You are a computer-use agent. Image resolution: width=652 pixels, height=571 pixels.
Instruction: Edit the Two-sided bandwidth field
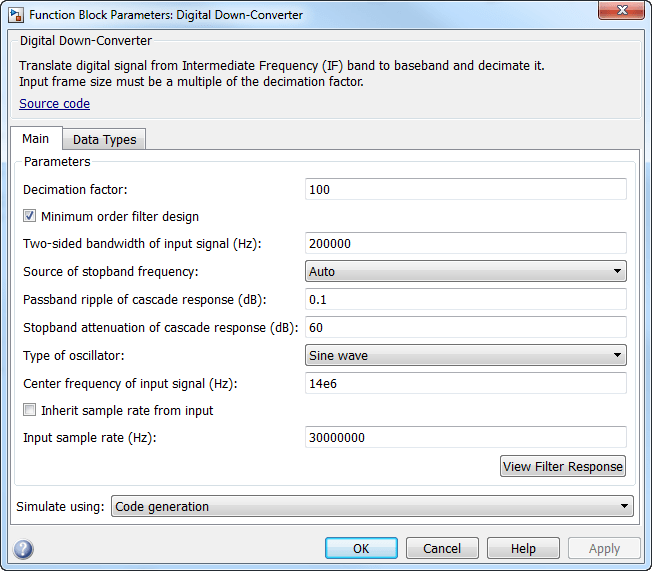point(465,243)
